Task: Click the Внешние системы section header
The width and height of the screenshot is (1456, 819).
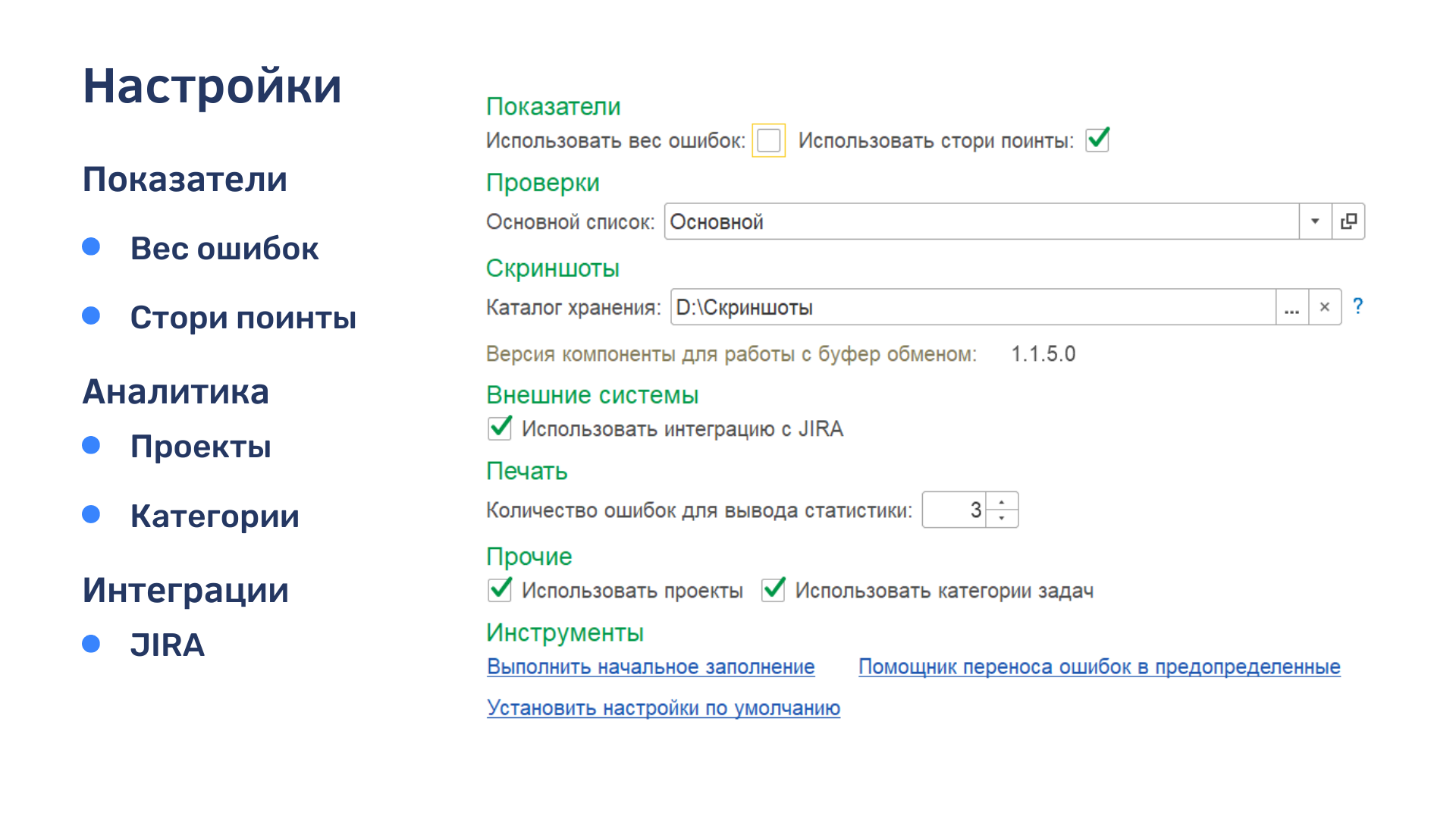Action: coord(591,395)
